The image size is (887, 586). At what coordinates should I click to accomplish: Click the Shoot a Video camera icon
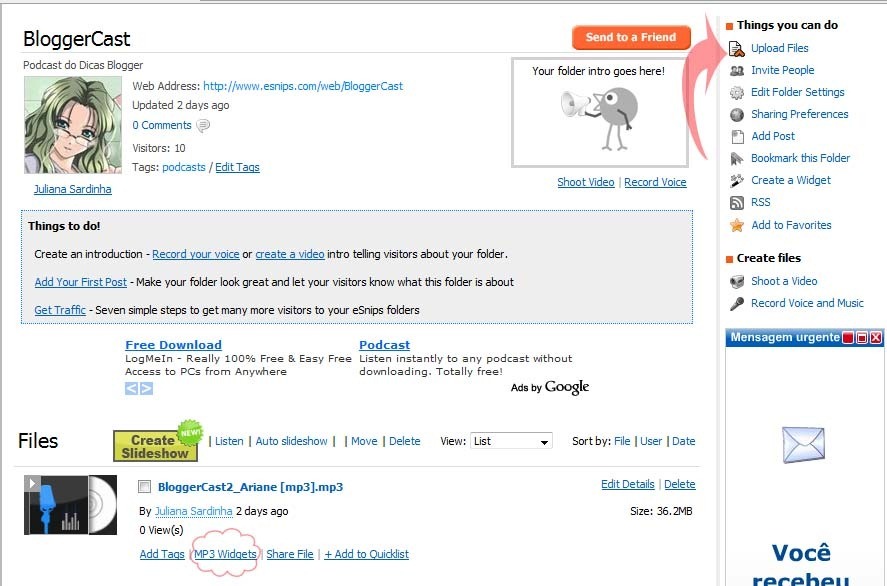click(737, 281)
